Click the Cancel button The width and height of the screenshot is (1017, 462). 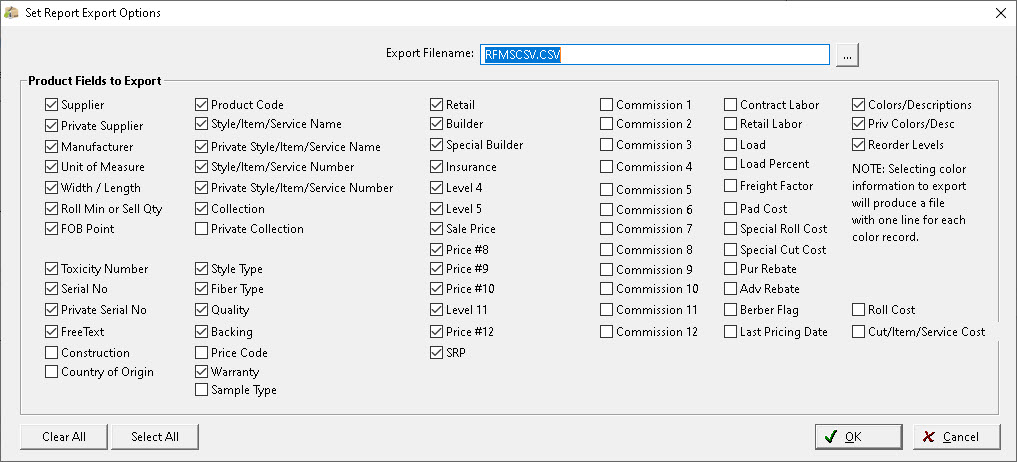(x=956, y=437)
